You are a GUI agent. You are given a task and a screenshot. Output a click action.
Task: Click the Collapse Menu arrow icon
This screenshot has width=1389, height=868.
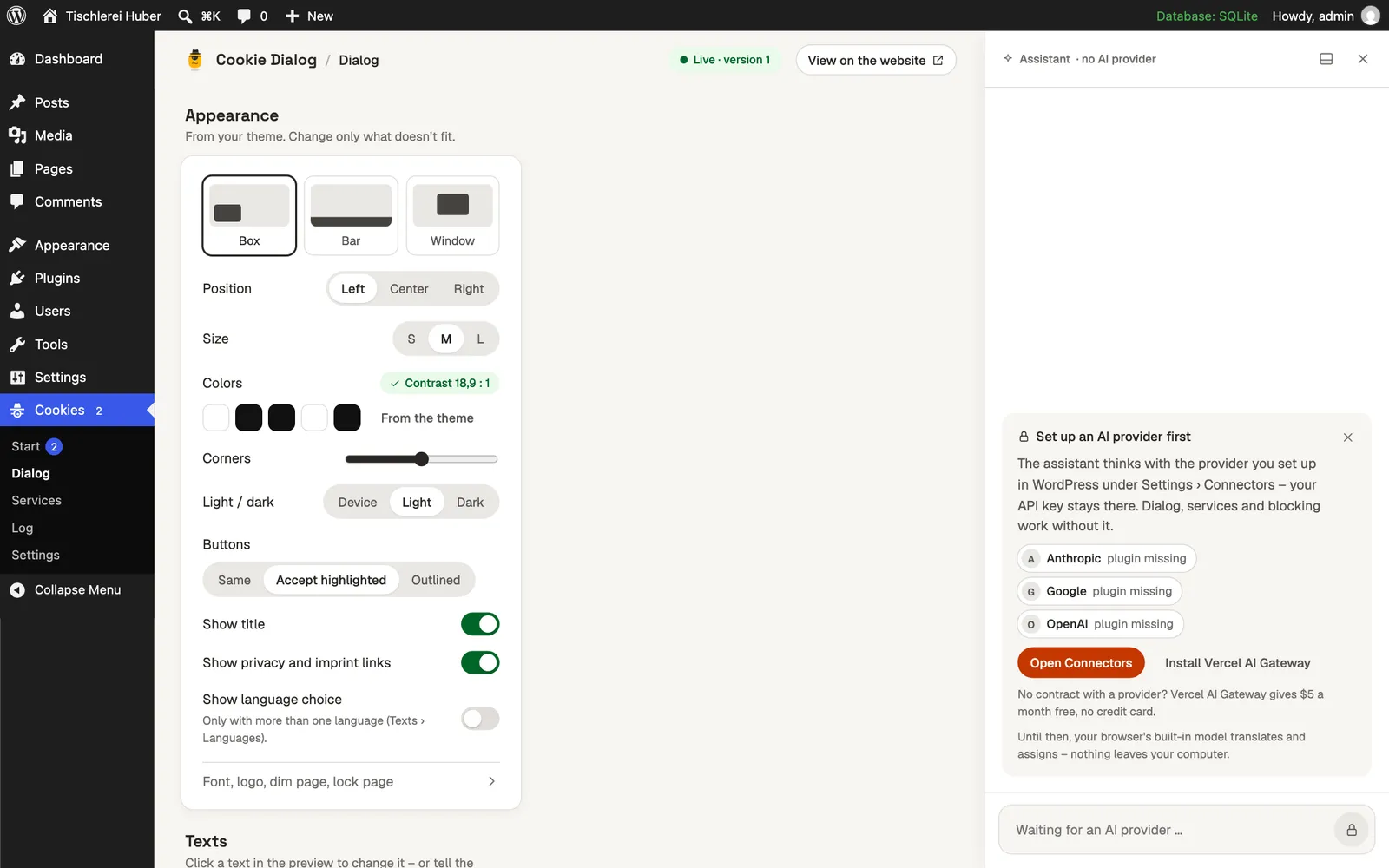click(17, 590)
